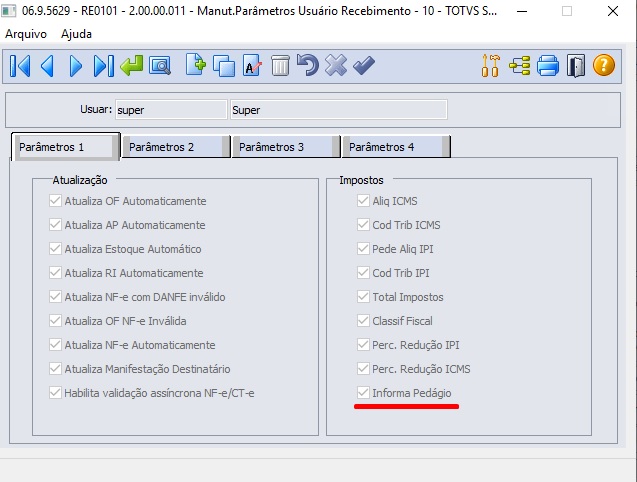637x482 pixels.
Task: Toggle the Total Impostos checkbox
Action: pos(363,297)
